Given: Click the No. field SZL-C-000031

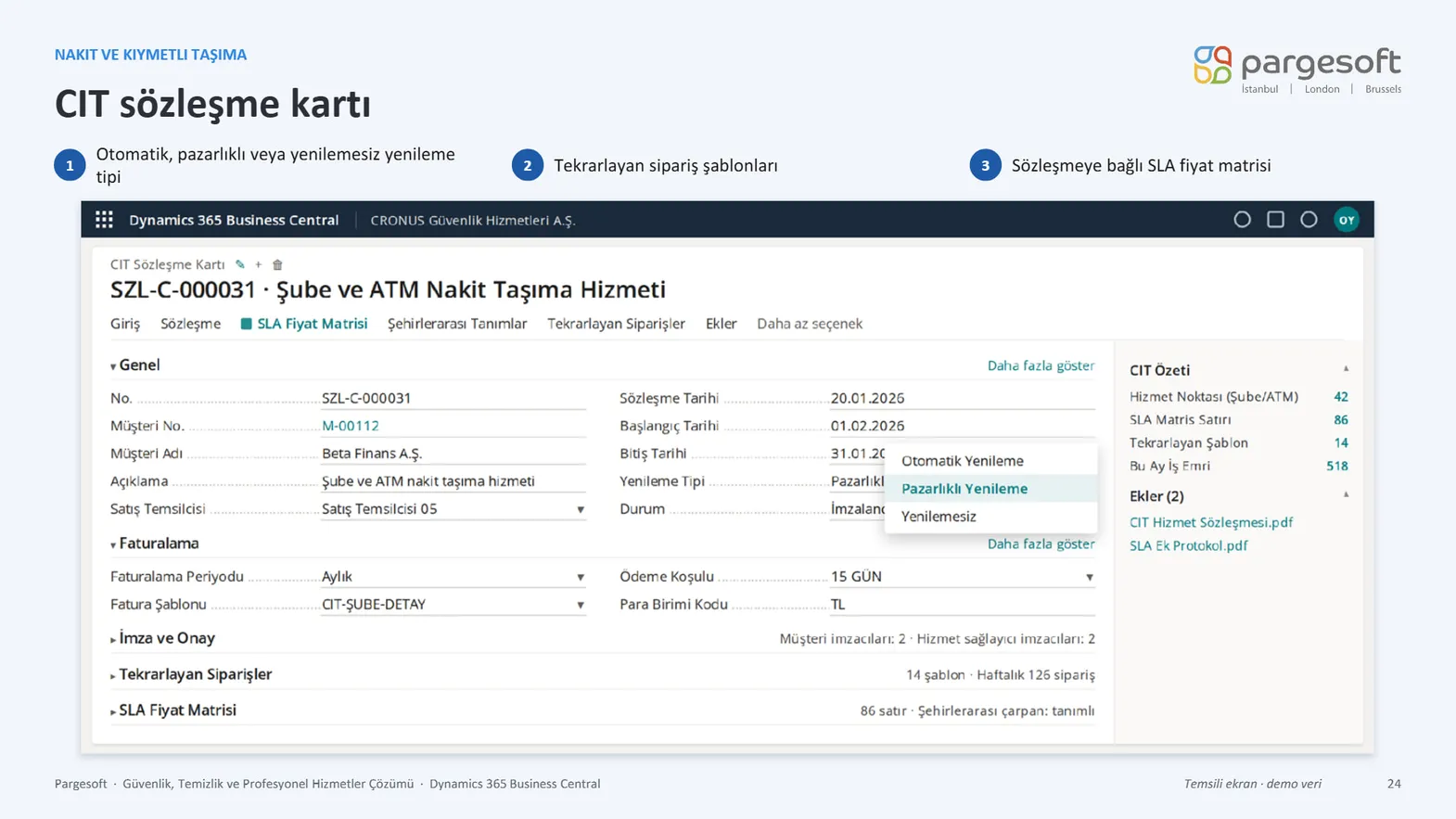Looking at the screenshot, I should click(453, 398).
